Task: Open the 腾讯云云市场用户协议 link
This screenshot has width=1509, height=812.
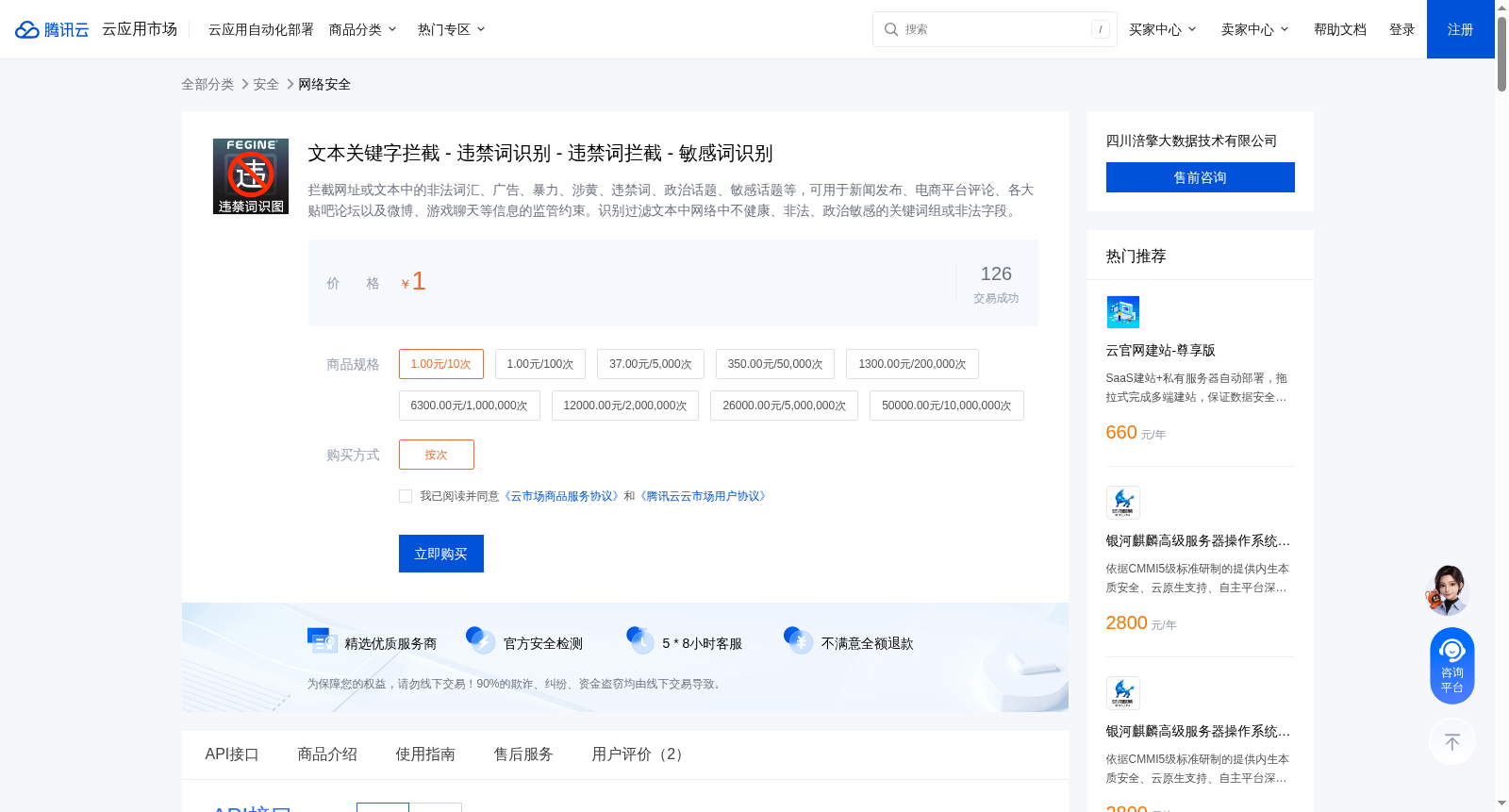Action: pyautogui.click(x=704, y=496)
